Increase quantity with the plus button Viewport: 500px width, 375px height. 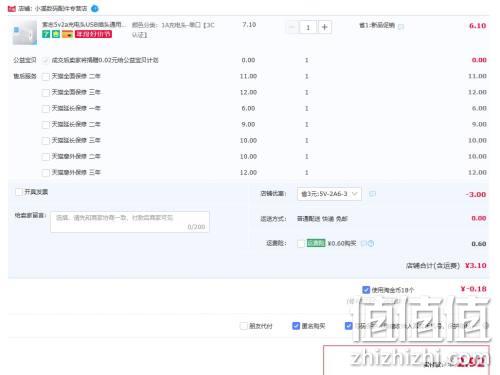coord(325,27)
